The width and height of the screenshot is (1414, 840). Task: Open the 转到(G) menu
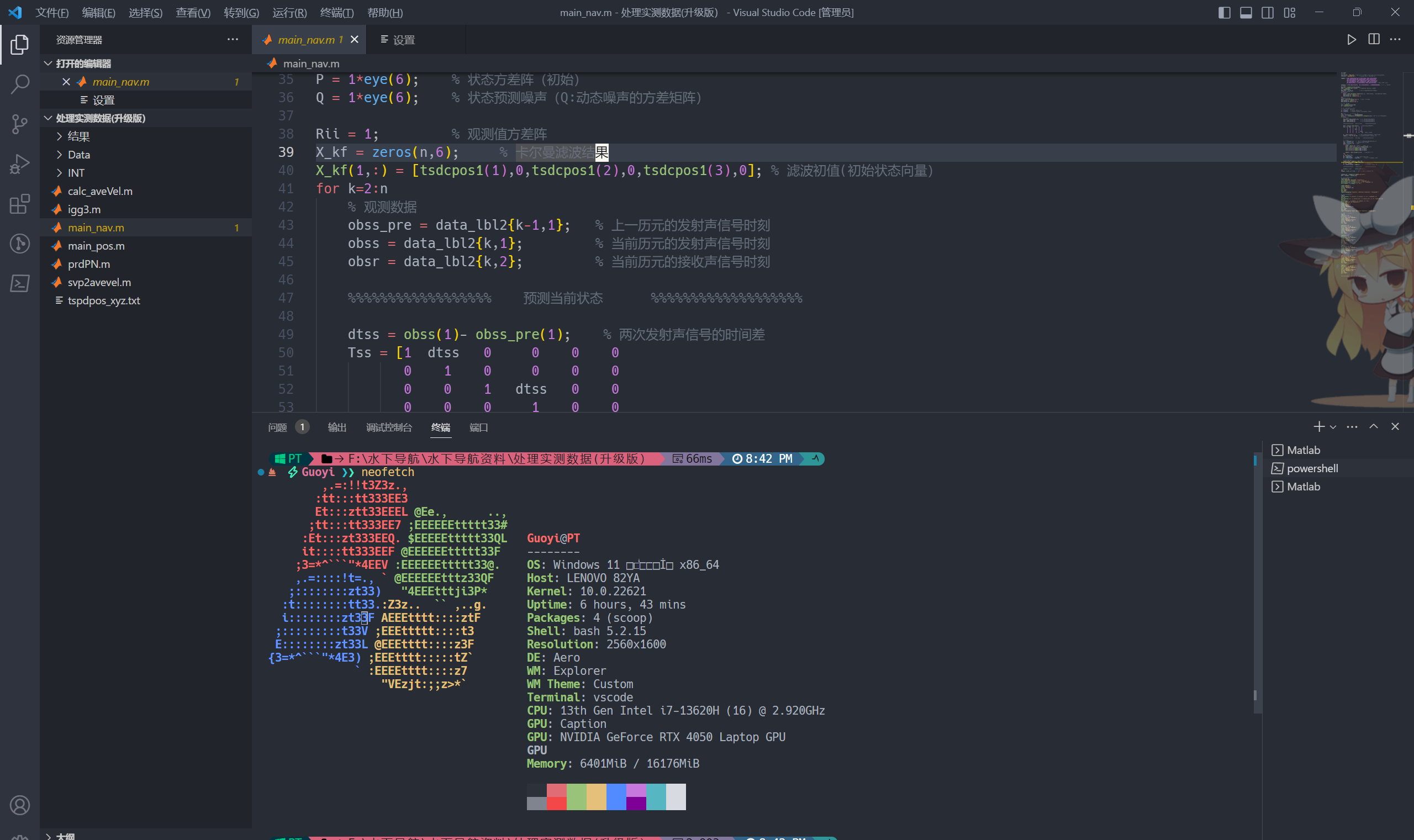(241, 13)
